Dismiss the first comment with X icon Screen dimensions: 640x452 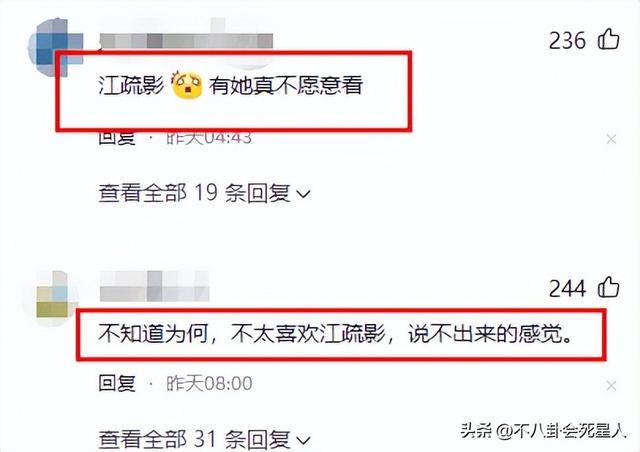coord(611,139)
